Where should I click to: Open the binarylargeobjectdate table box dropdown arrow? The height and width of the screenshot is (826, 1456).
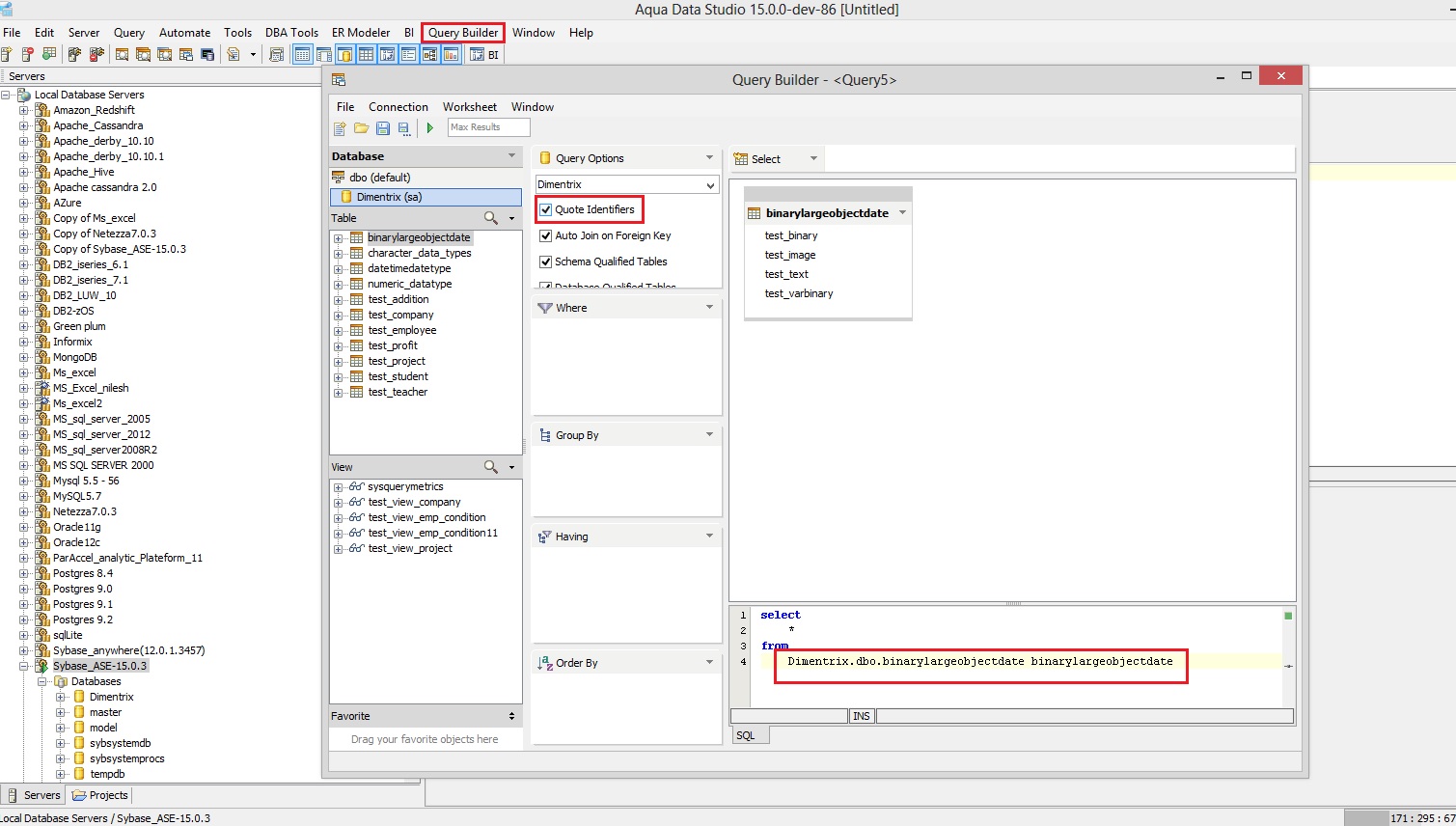pyautogui.click(x=903, y=212)
